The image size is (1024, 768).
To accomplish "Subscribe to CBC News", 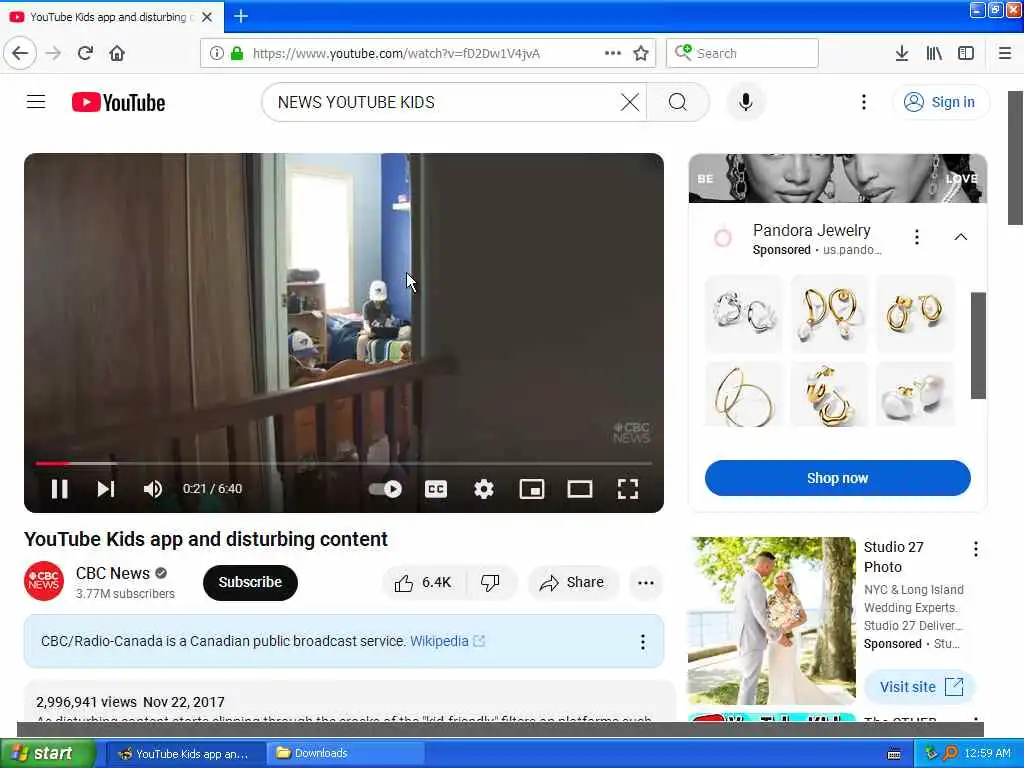I will pyautogui.click(x=250, y=583).
